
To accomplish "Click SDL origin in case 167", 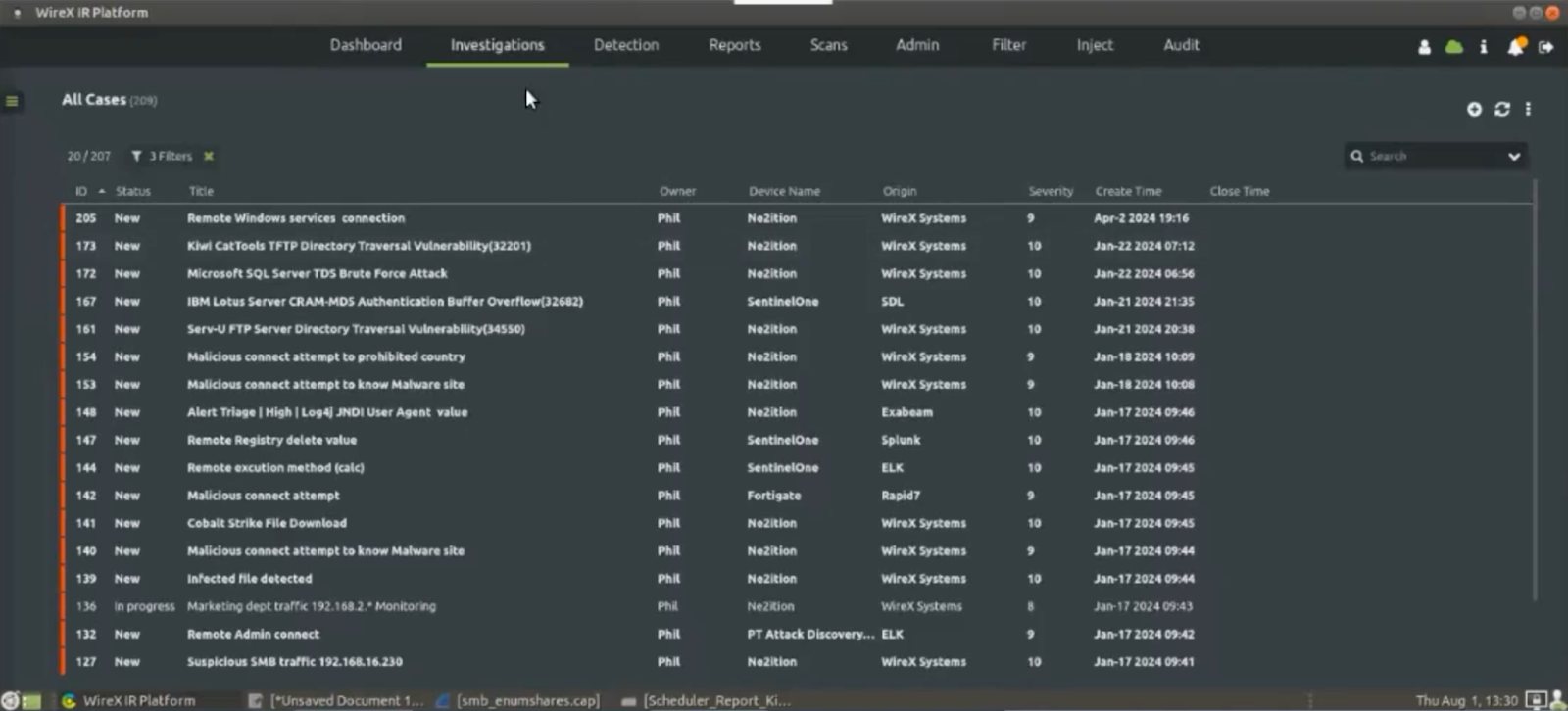I will [892, 302].
